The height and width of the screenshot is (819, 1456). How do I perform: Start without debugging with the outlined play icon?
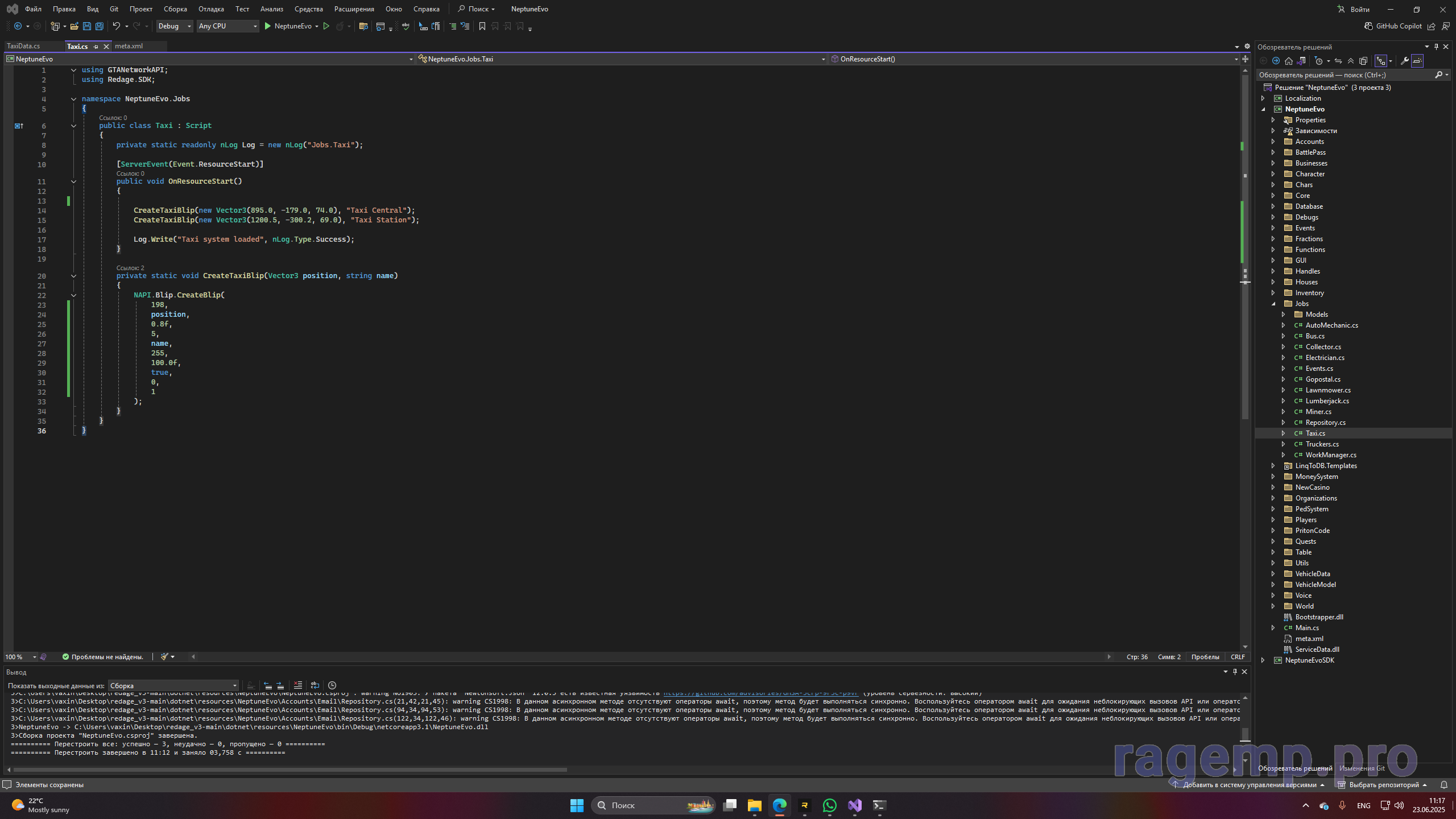(326, 26)
